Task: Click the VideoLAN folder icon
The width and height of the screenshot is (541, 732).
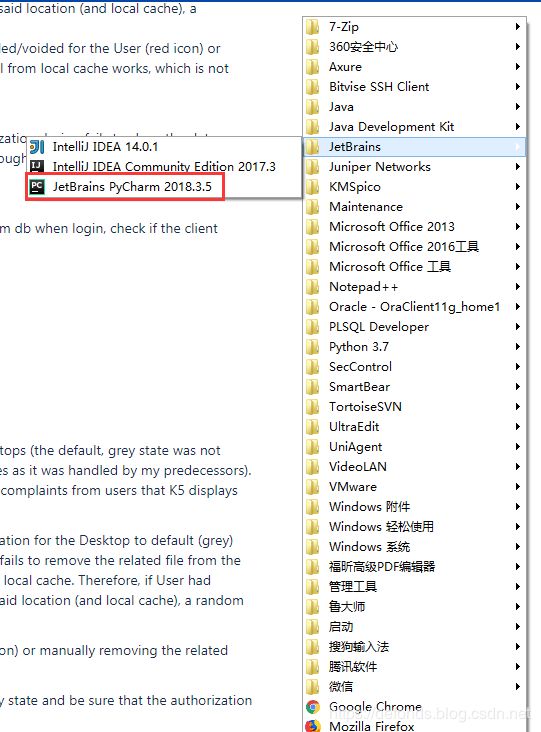Action: pos(312,467)
